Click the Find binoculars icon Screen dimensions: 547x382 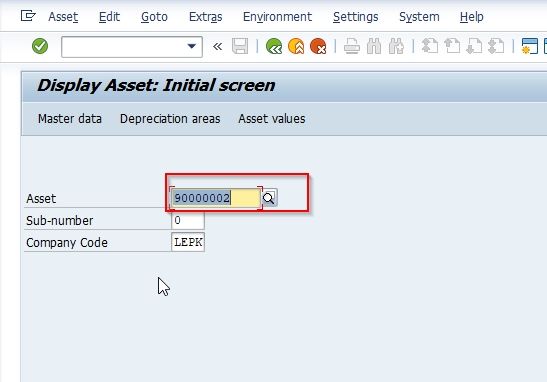point(374,46)
